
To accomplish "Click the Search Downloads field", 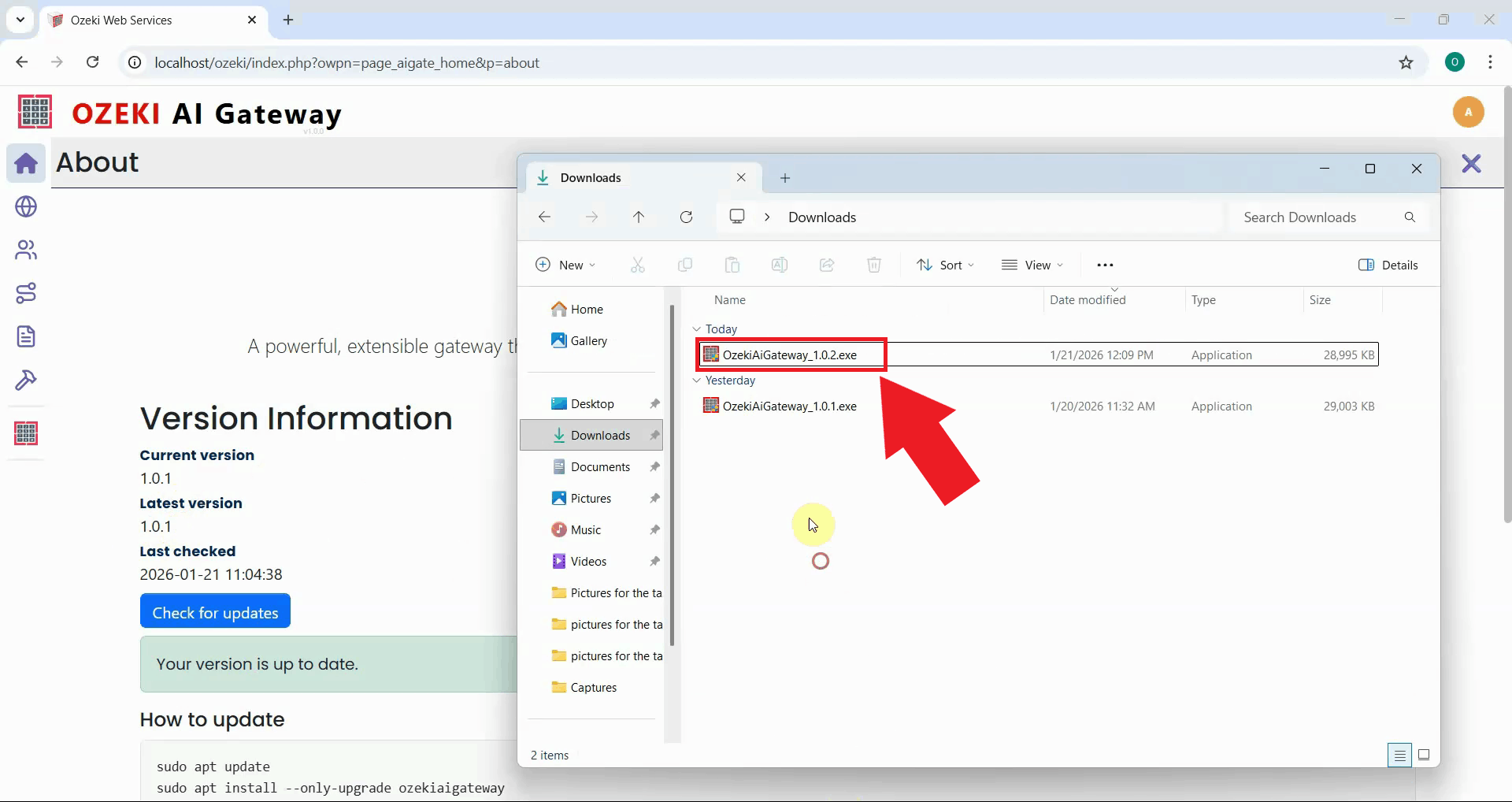I will [x=1315, y=217].
